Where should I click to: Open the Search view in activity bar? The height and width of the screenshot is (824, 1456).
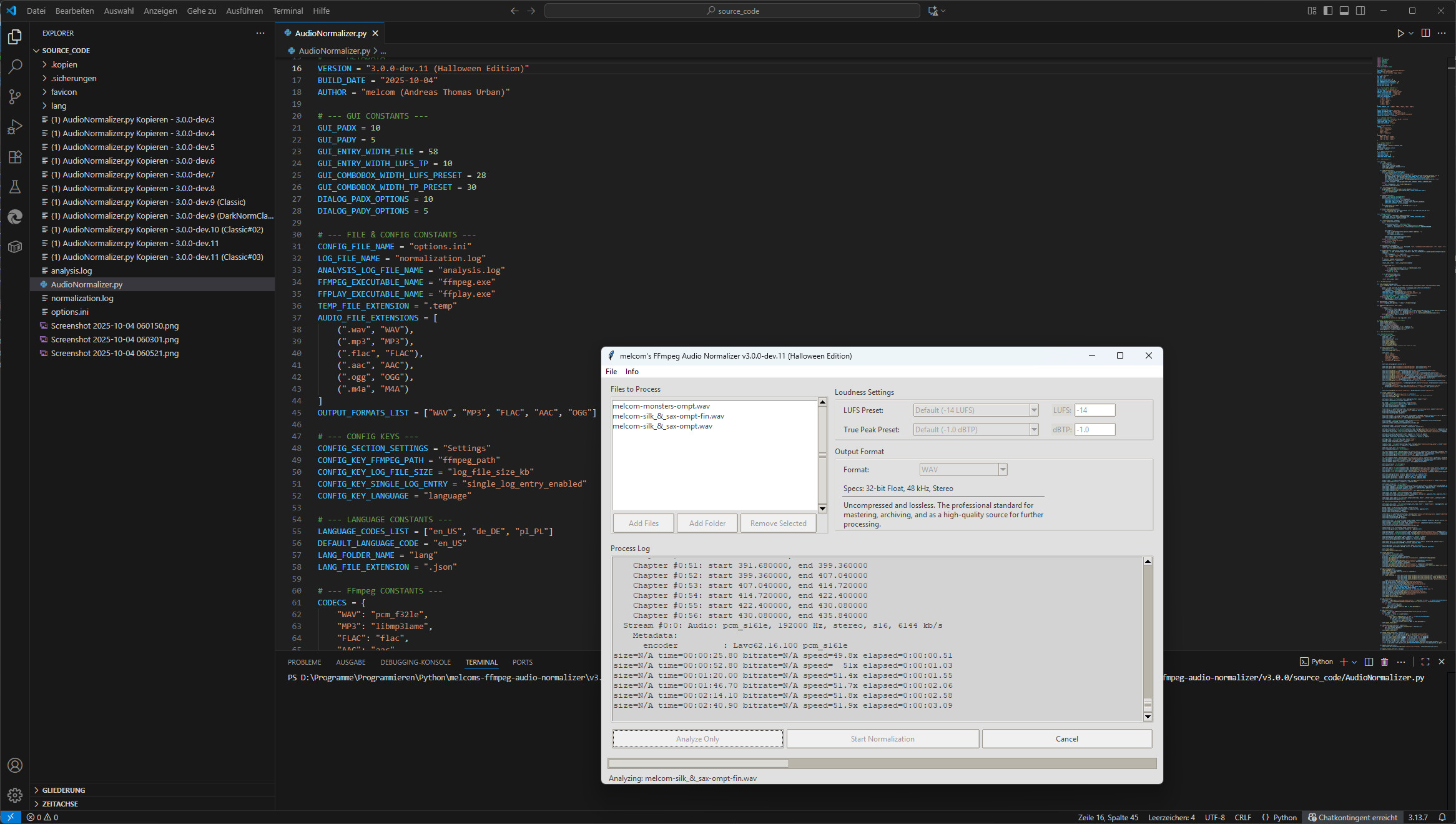pyautogui.click(x=15, y=66)
